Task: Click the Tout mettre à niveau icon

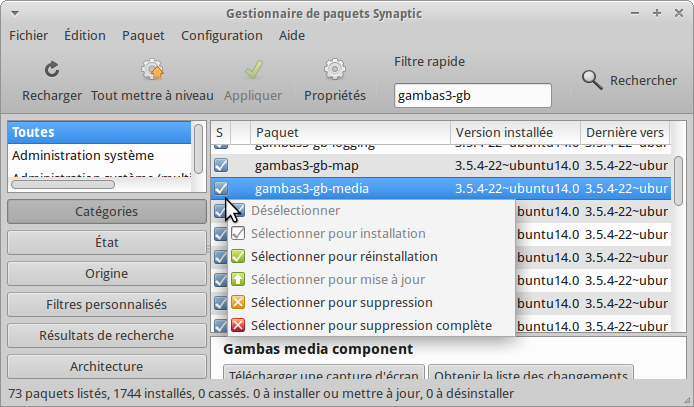Action: (x=152, y=69)
